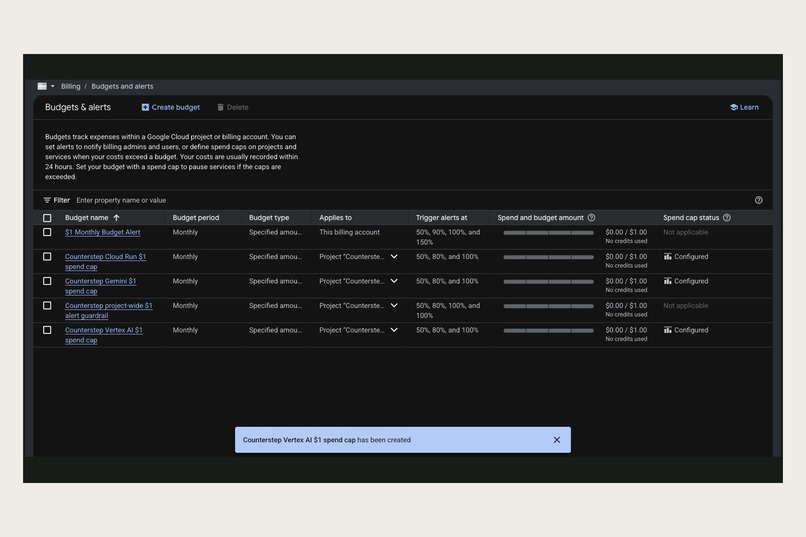
Task: Click spend progress bar for project-wide alert
Action: click(x=548, y=306)
